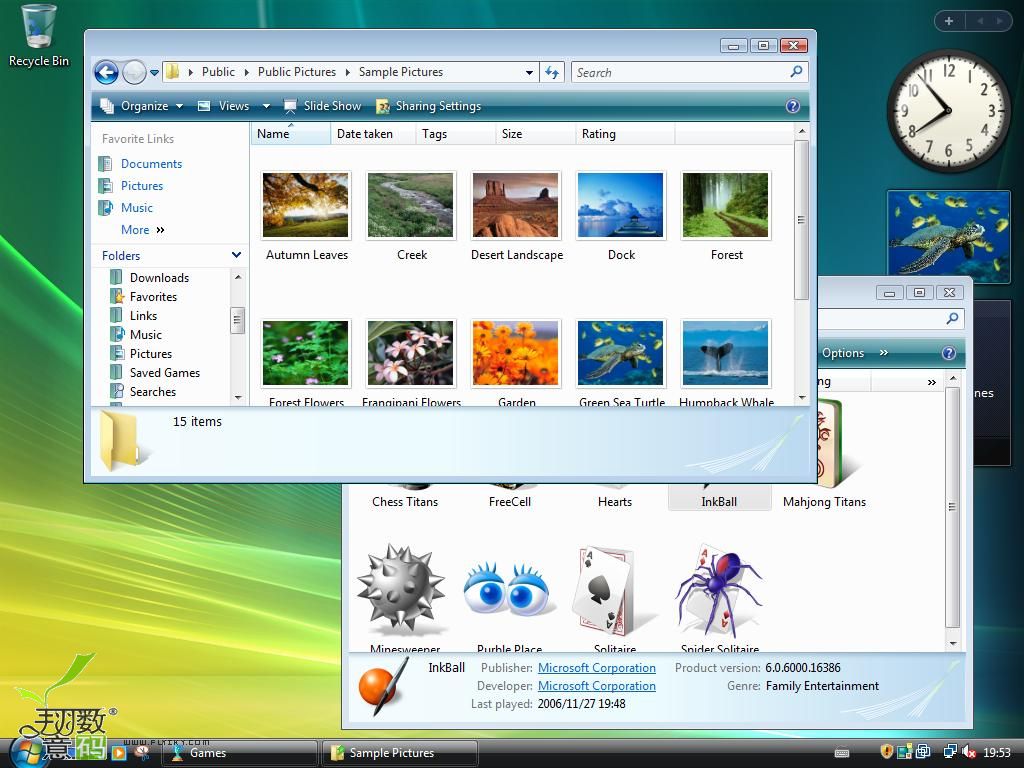This screenshot has width=1024, height=768.
Task: Show hidden toolbar commands beside Options
Action: [x=884, y=353]
